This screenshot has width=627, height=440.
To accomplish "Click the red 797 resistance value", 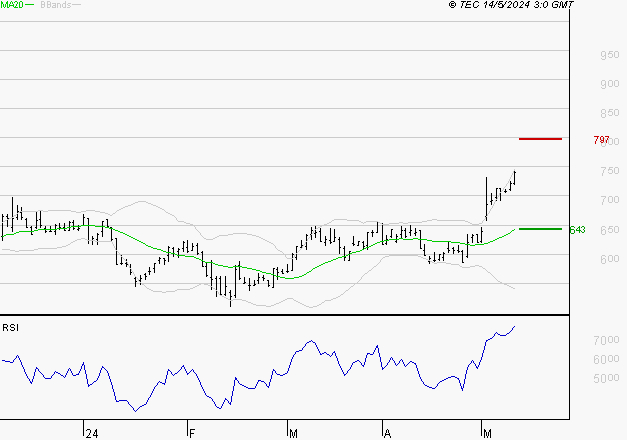I will tap(601, 140).
